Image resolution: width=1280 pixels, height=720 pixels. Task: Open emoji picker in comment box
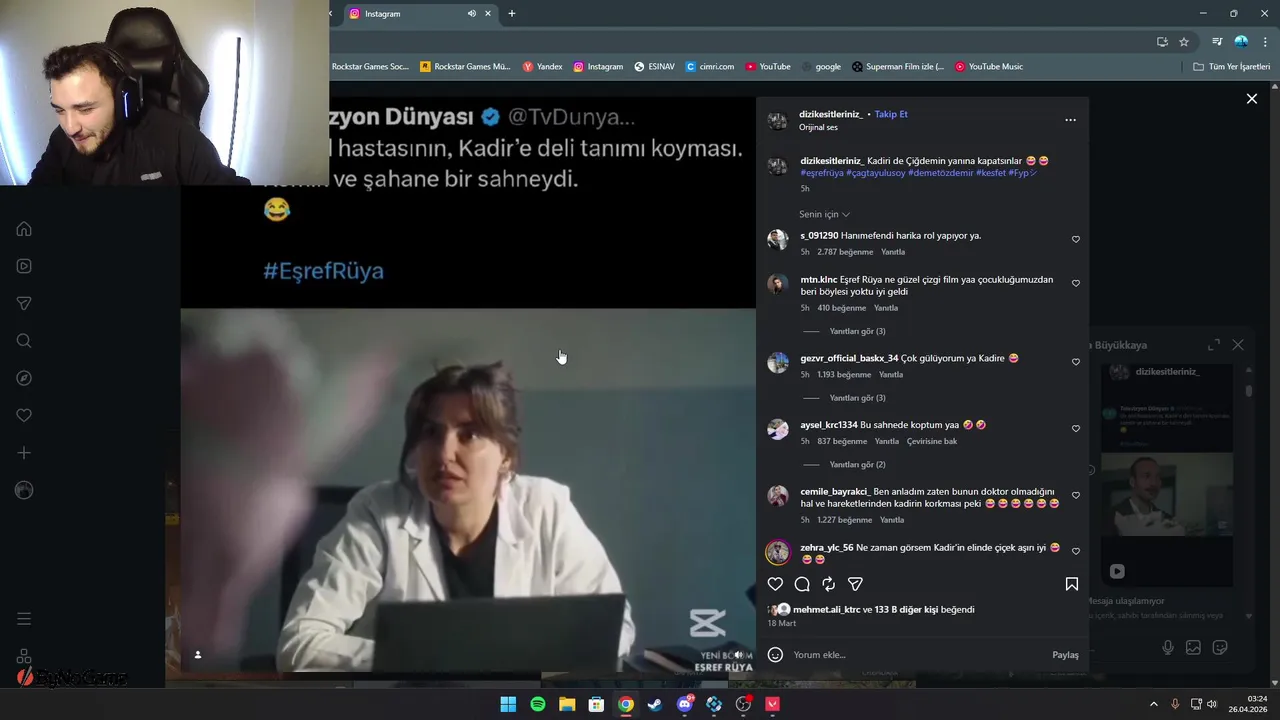pyautogui.click(x=775, y=655)
